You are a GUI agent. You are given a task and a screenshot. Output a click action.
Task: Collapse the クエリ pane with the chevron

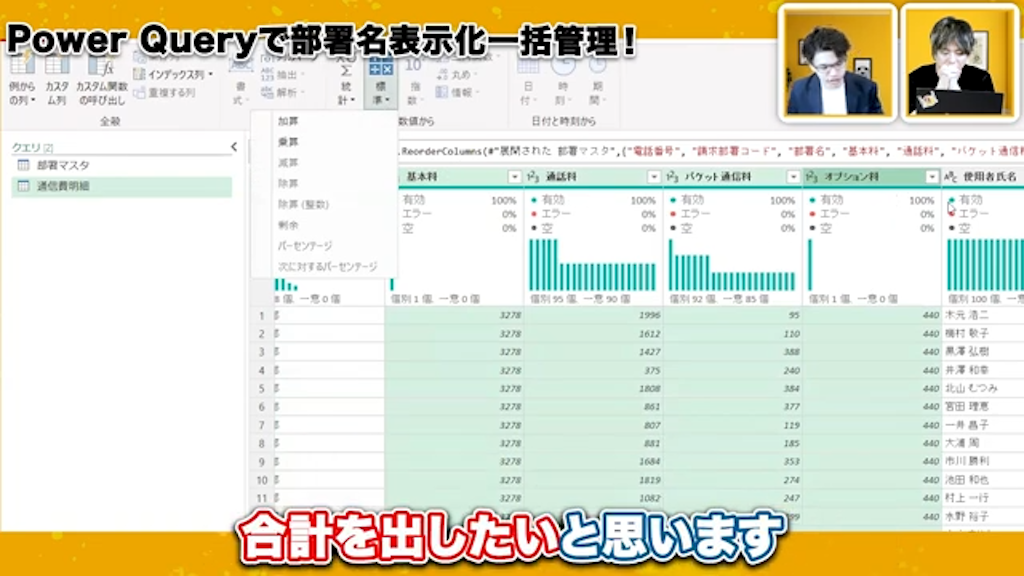coord(232,147)
